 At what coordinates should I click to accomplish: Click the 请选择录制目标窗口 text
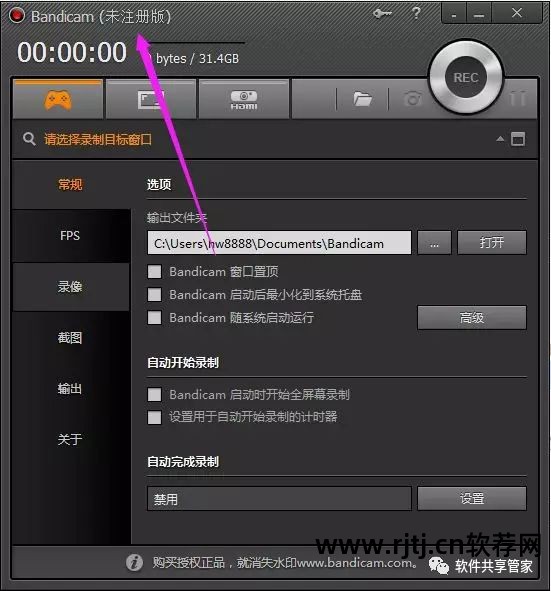click(98, 139)
